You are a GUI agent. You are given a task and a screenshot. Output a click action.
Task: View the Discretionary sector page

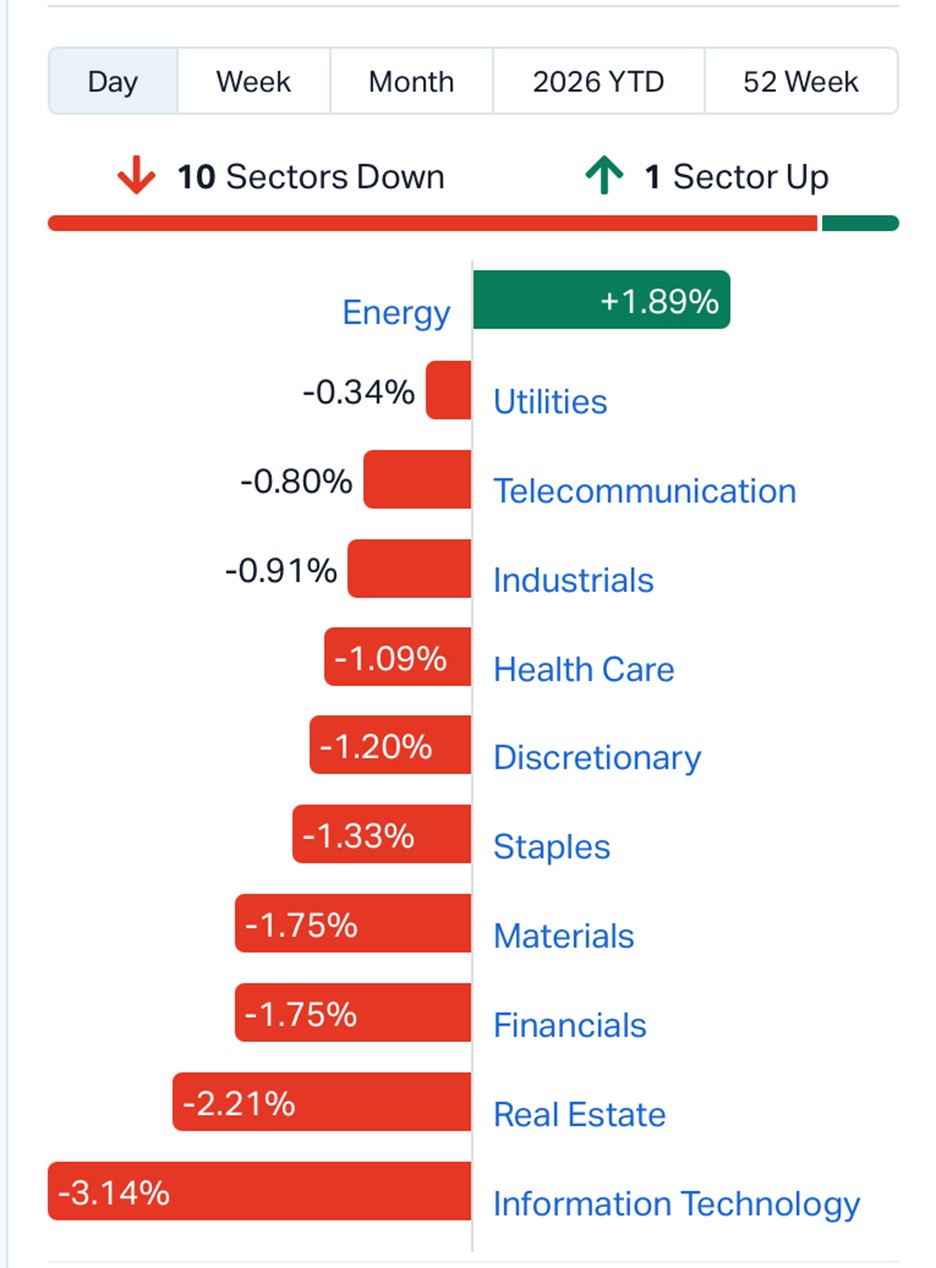click(597, 758)
